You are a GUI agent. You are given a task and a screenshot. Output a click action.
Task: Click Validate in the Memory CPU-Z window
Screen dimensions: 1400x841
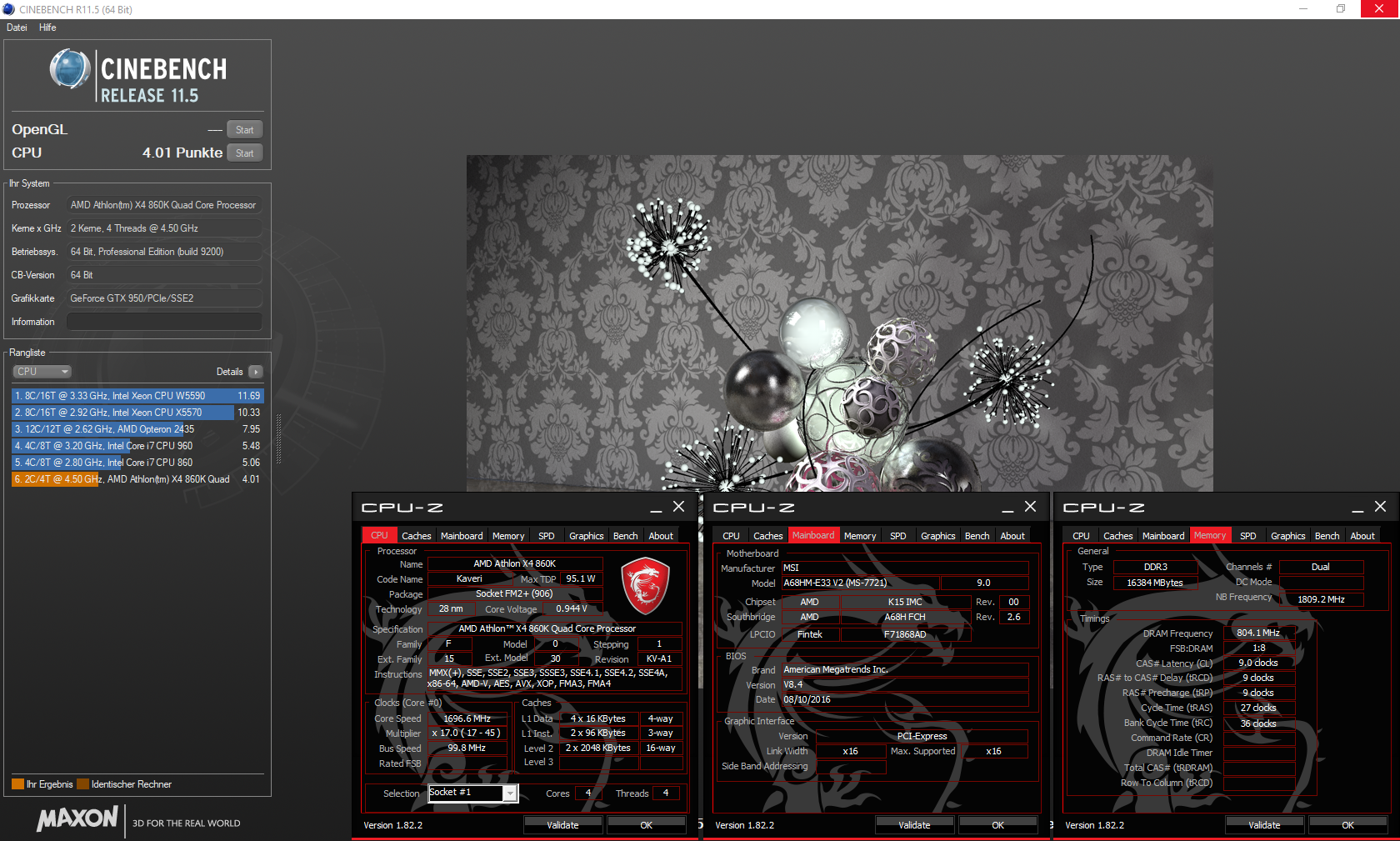coord(1264,825)
